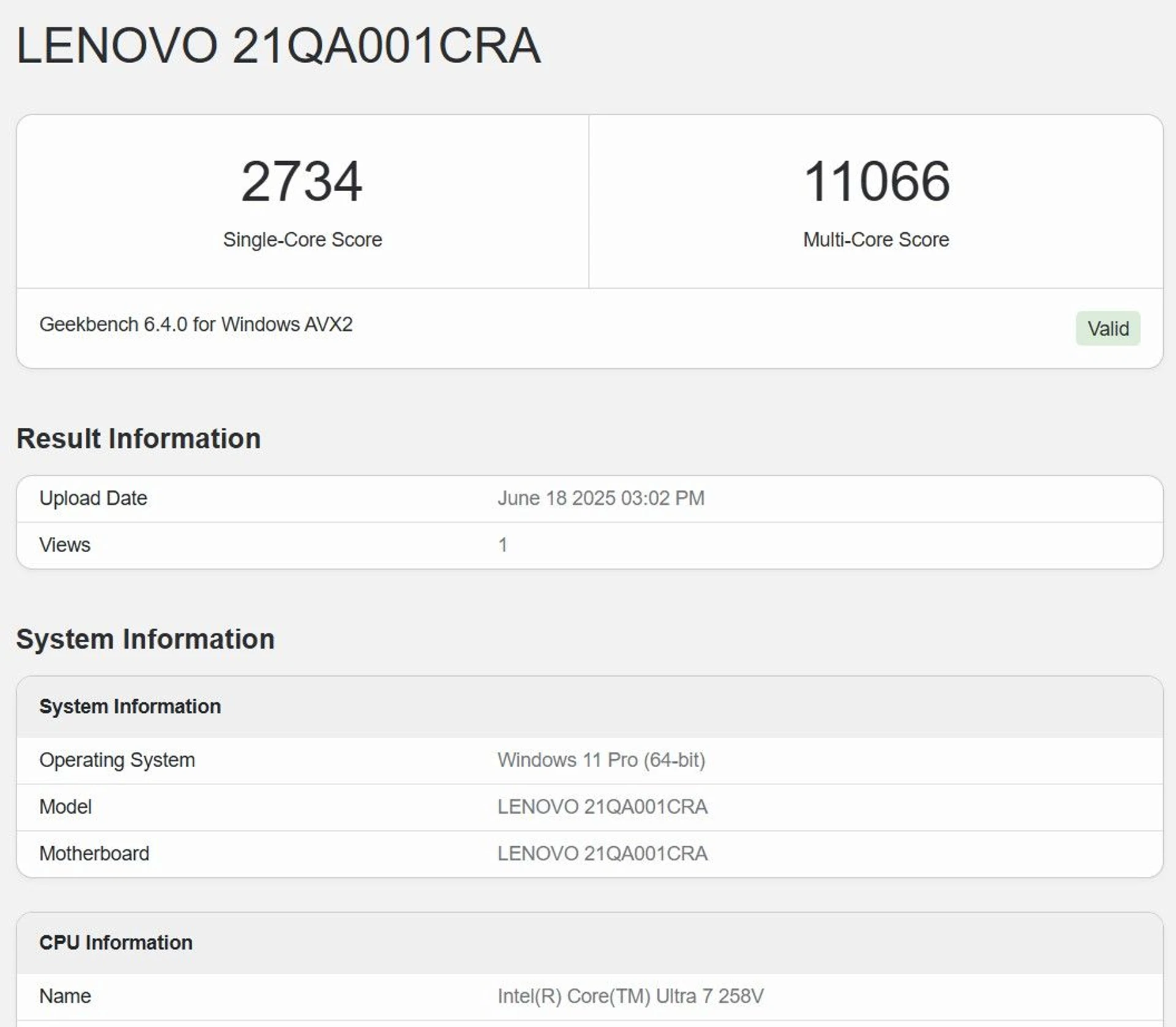Select the Motherboard value LENOVO 21QA001CRA

coord(603,854)
